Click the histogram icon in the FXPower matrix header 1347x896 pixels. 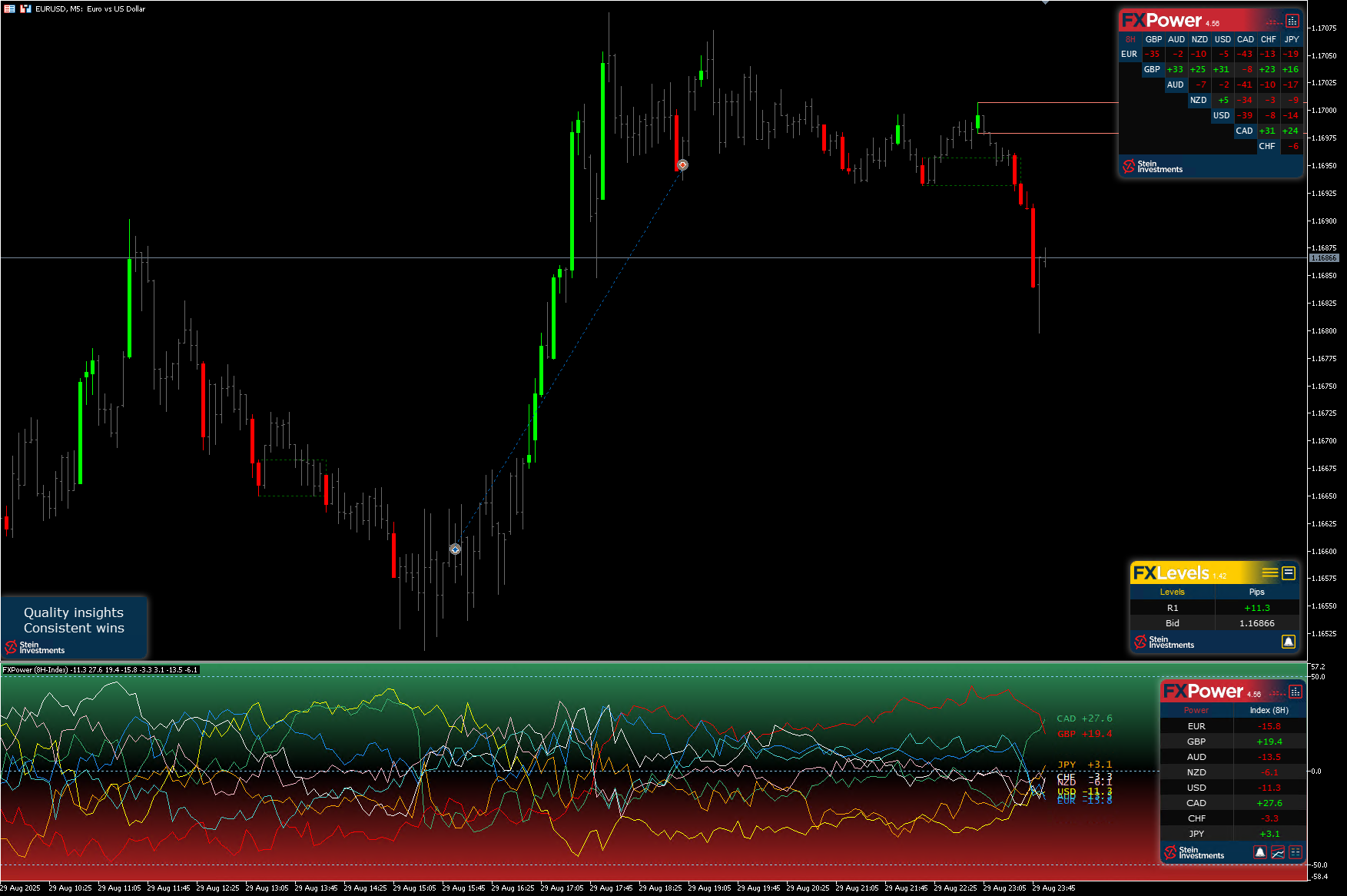(x=1292, y=21)
